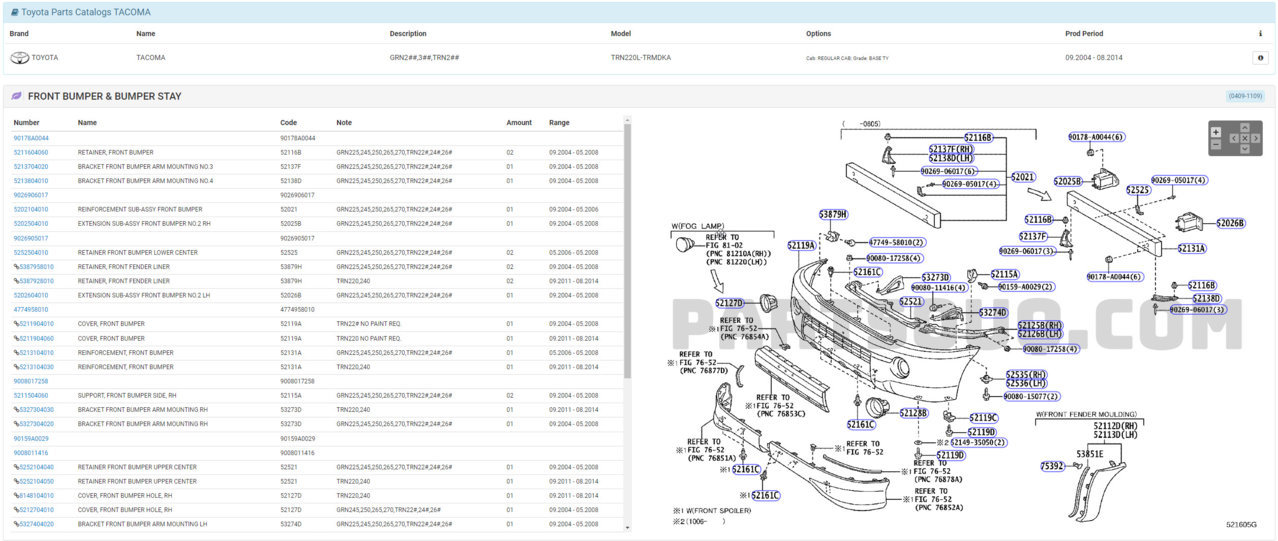
Task: Click the Toyota brand logo
Action: tap(19, 58)
